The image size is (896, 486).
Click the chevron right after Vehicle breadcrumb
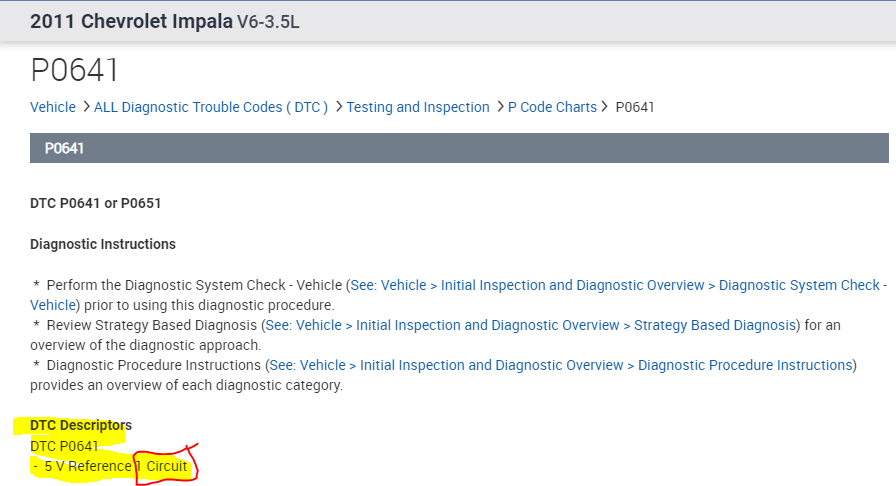[86, 106]
